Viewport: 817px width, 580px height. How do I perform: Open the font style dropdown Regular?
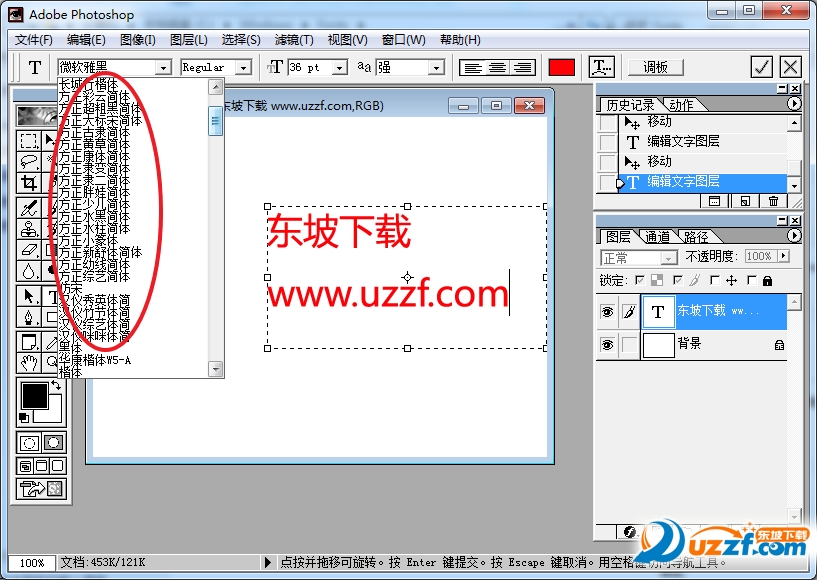pos(243,67)
